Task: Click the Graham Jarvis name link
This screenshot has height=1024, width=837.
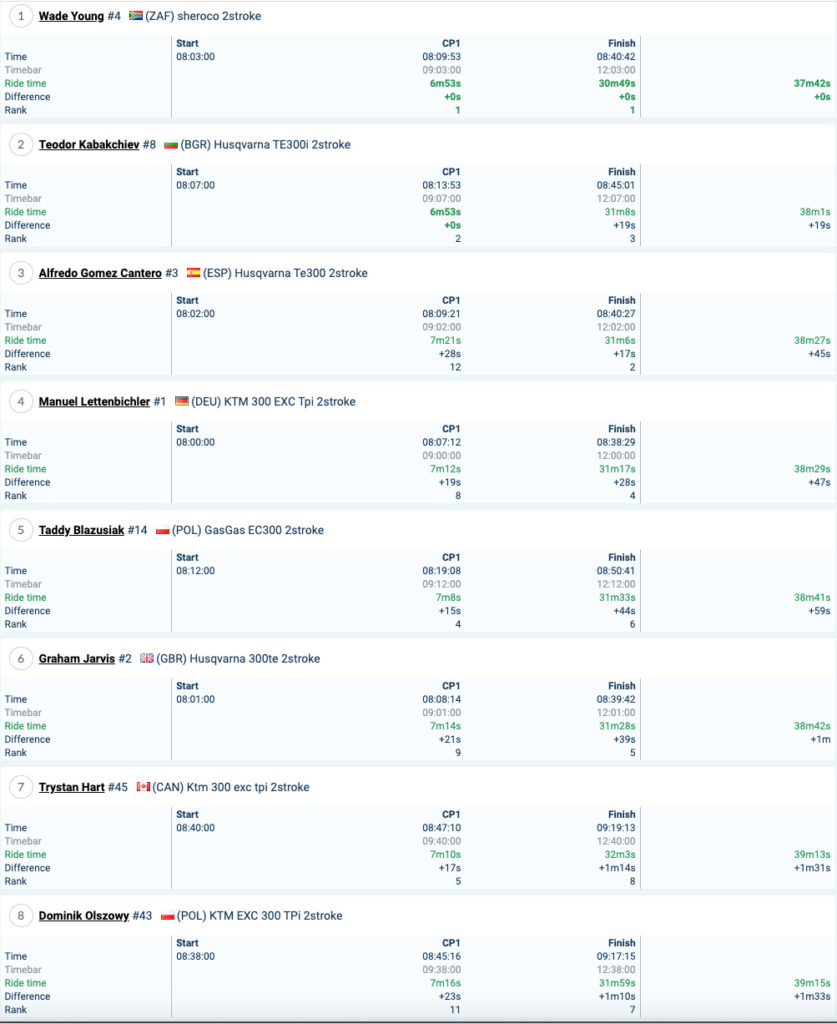Action: [x=77, y=659]
